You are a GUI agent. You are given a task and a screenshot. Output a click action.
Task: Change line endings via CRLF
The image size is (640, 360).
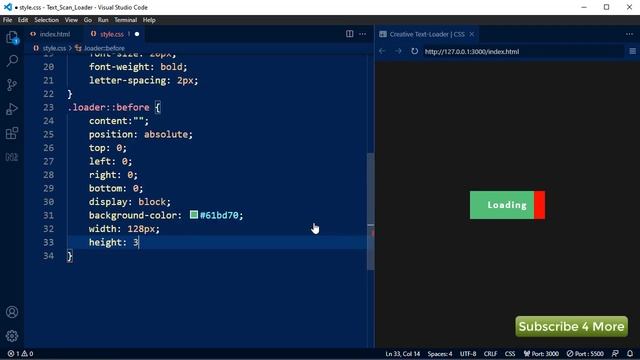tap(490, 353)
